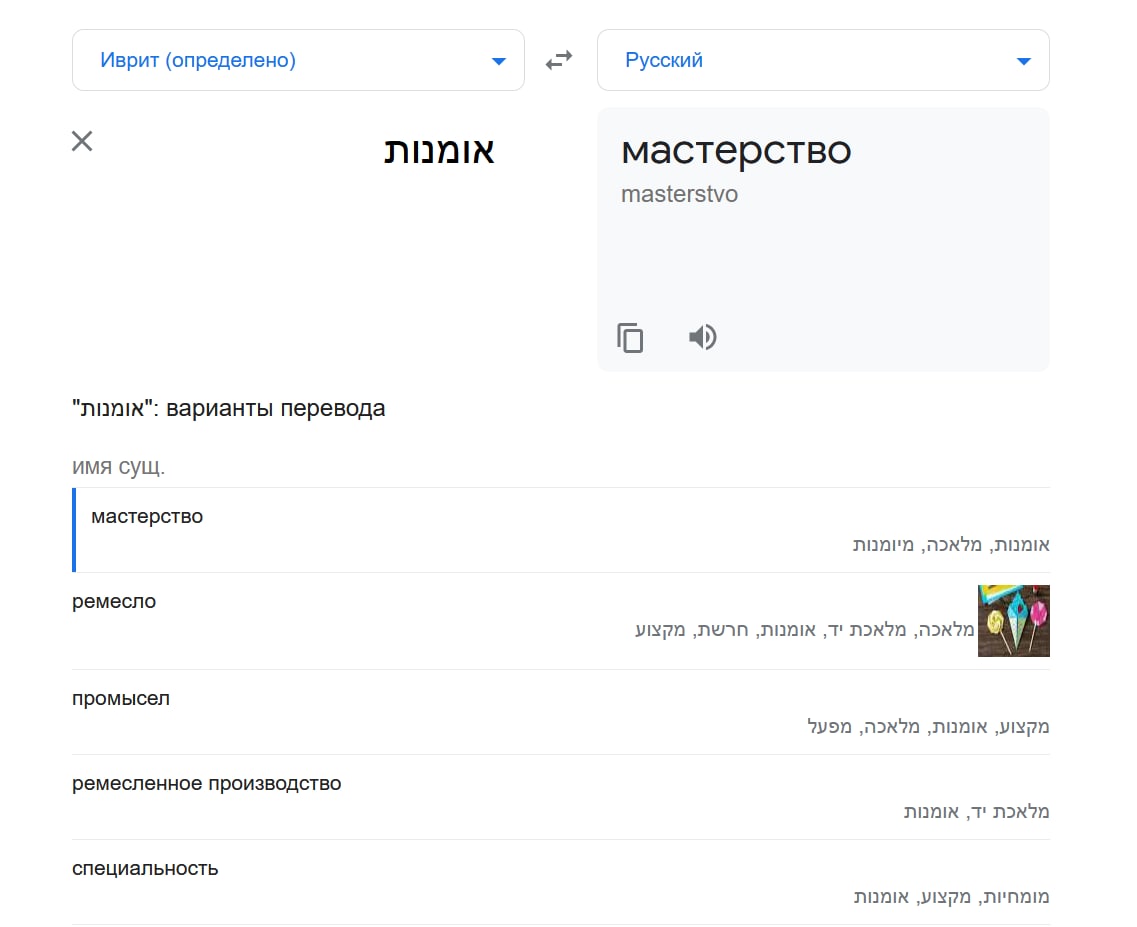Viewport: 1137px width, 927px height.
Task: Select the специальность translation variant
Action: click(x=145, y=868)
